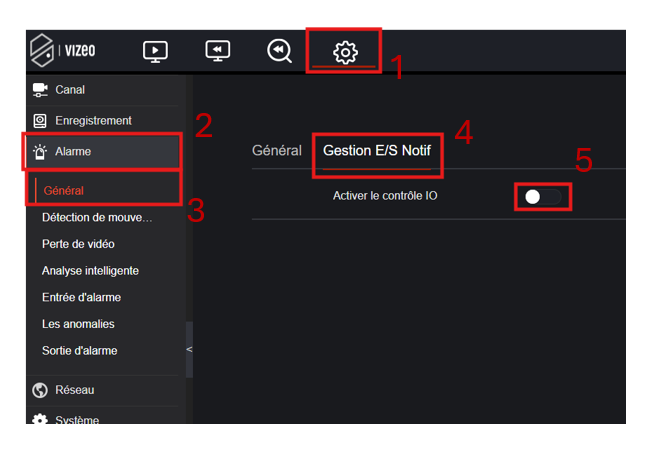Screen dimensions: 652x452
Task: Switch to the Gestion E/S Notif tab
Action: 377,151
